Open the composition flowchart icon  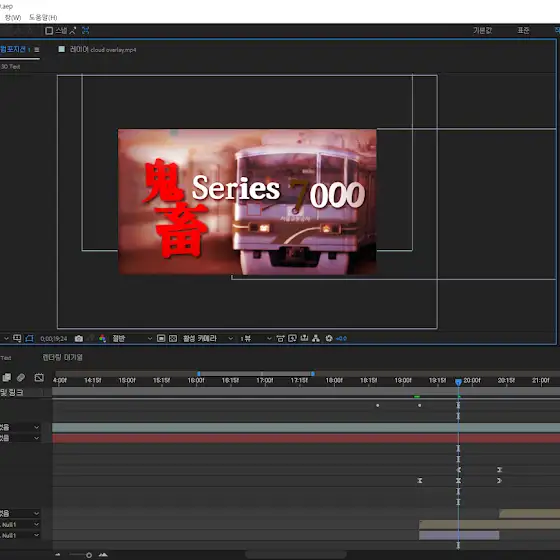pos(316,338)
